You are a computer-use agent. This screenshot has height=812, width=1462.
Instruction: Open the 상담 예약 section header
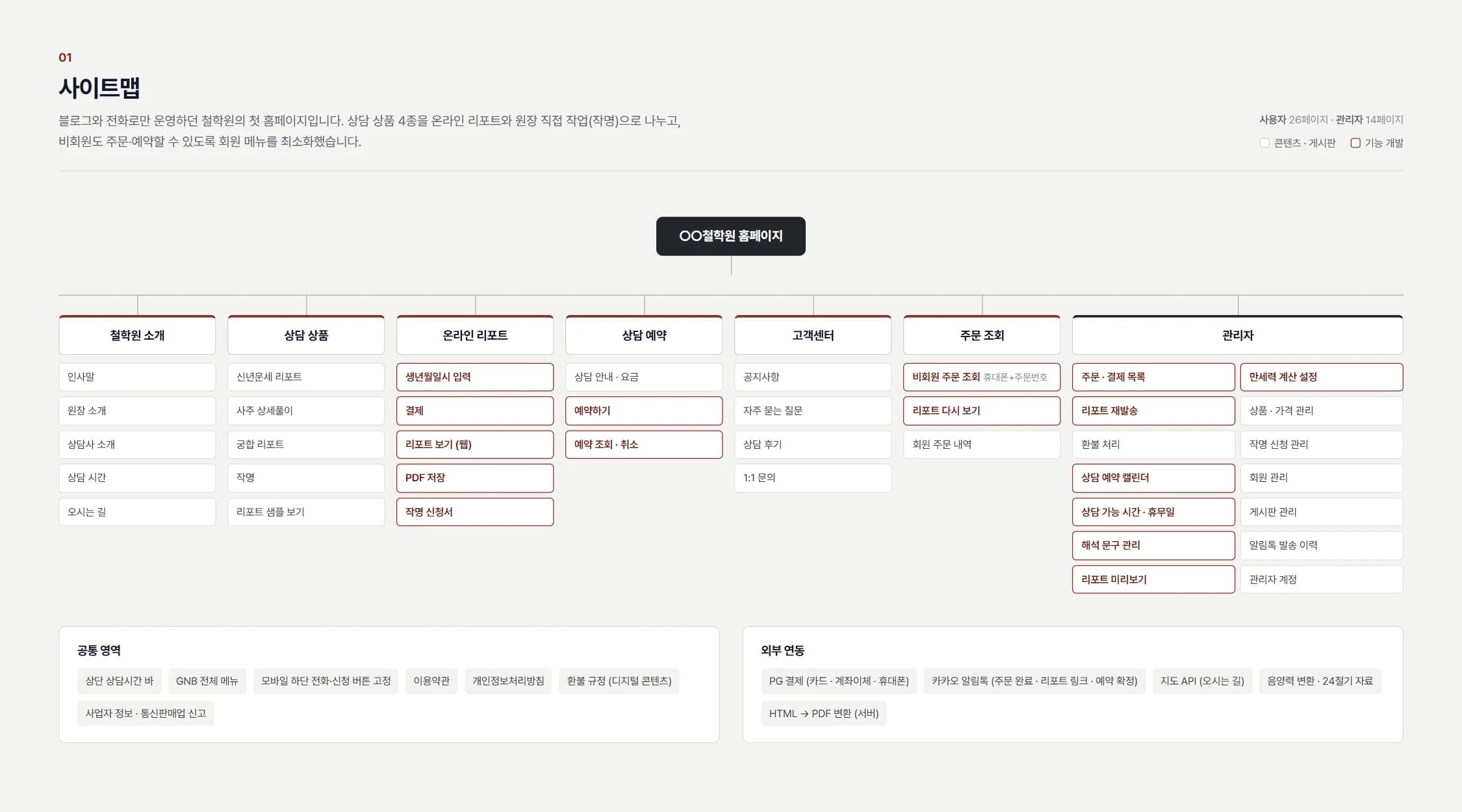(x=644, y=335)
